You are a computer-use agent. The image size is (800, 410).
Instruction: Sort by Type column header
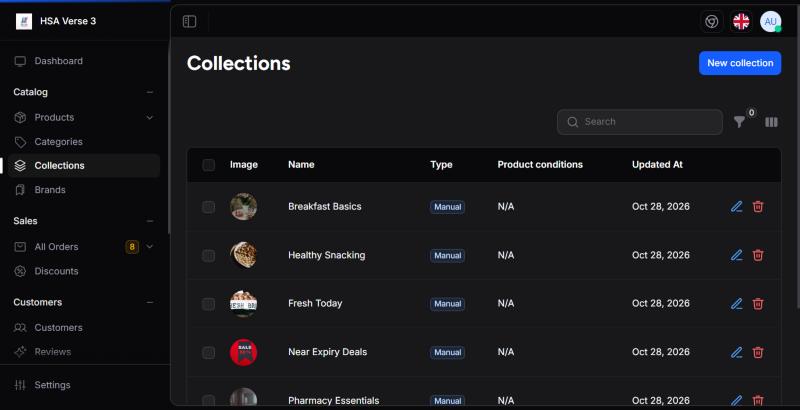tap(441, 165)
